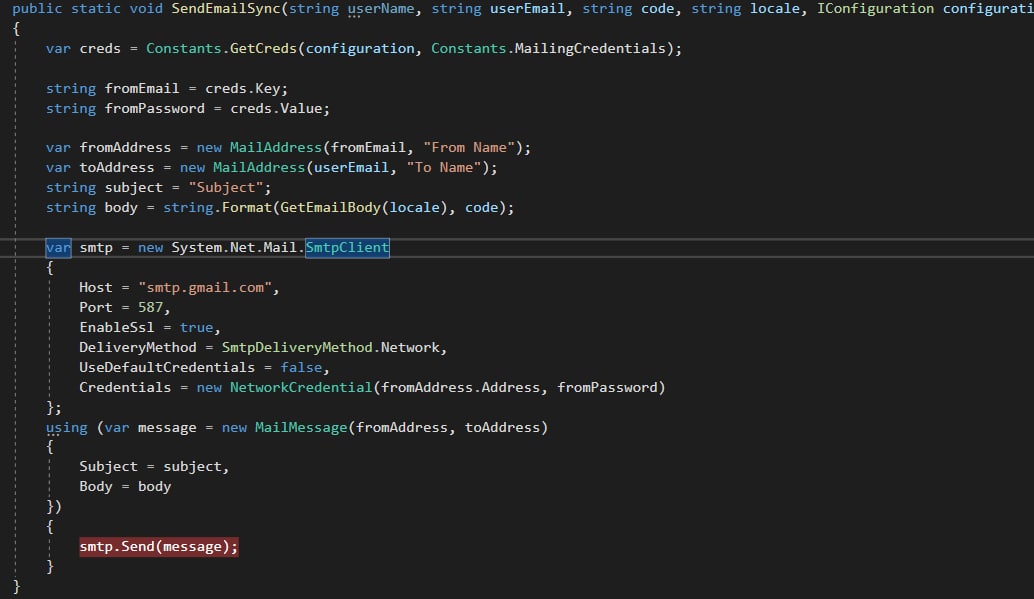Click the IConfiguration parameter type

point(876,9)
